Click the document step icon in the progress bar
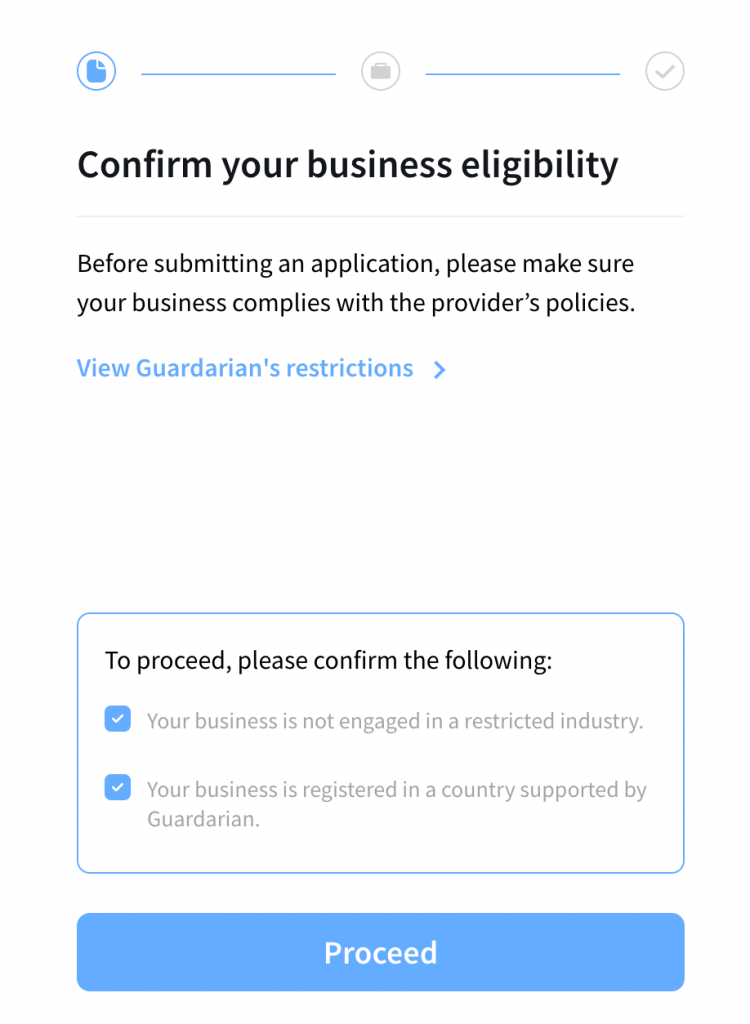 97,71
